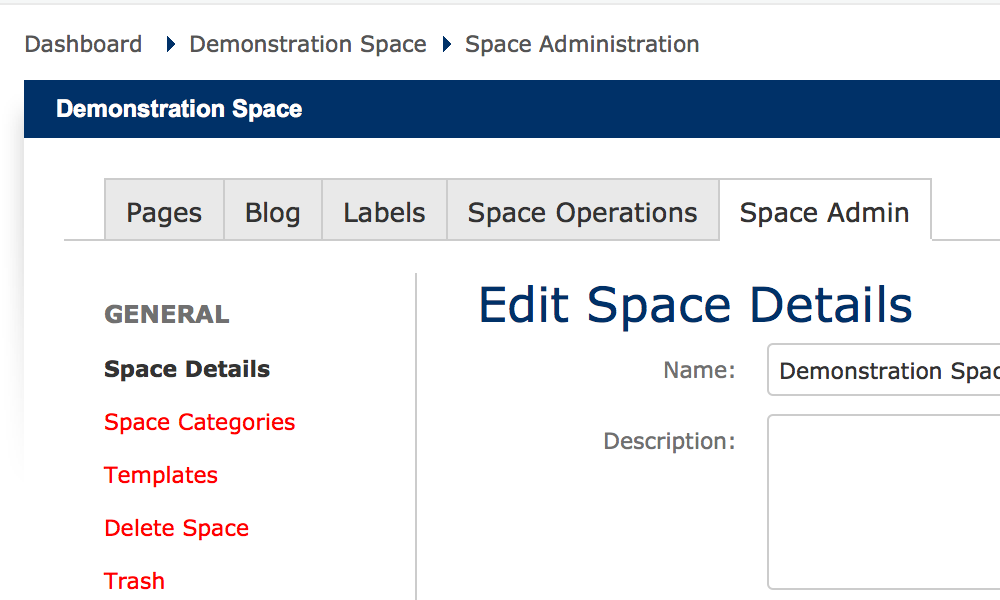This screenshot has height=600, width=1000.
Task: Click the Dashboard breadcrumb link
Action: click(83, 44)
